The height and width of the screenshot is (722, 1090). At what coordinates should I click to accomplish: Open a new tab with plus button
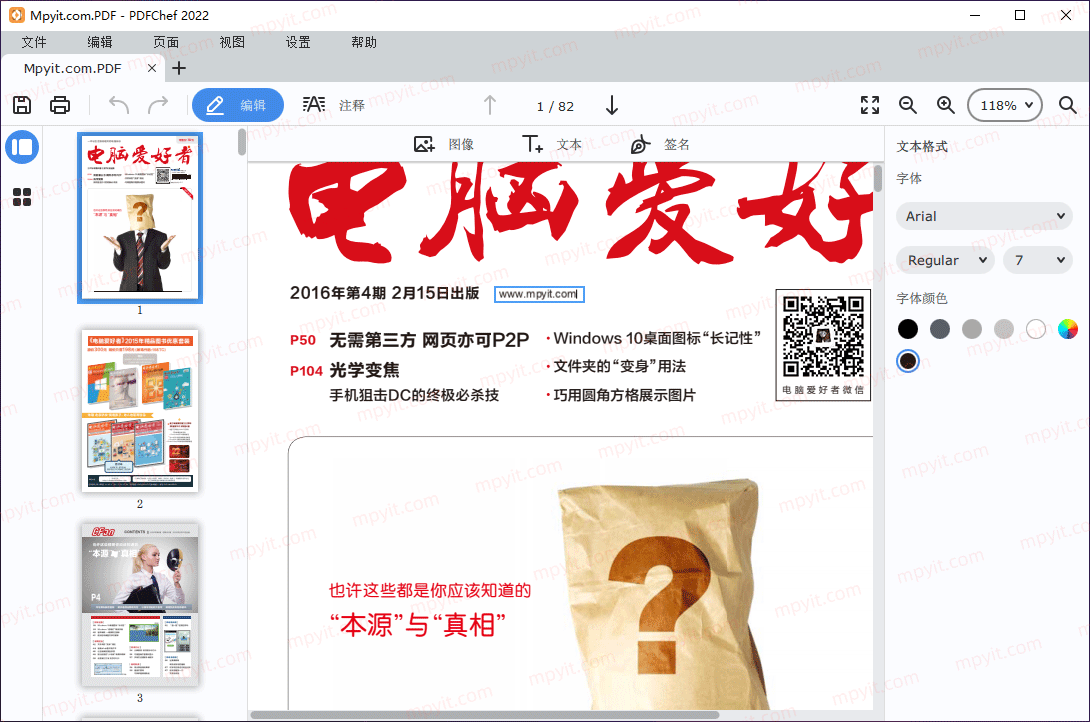tap(179, 68)
